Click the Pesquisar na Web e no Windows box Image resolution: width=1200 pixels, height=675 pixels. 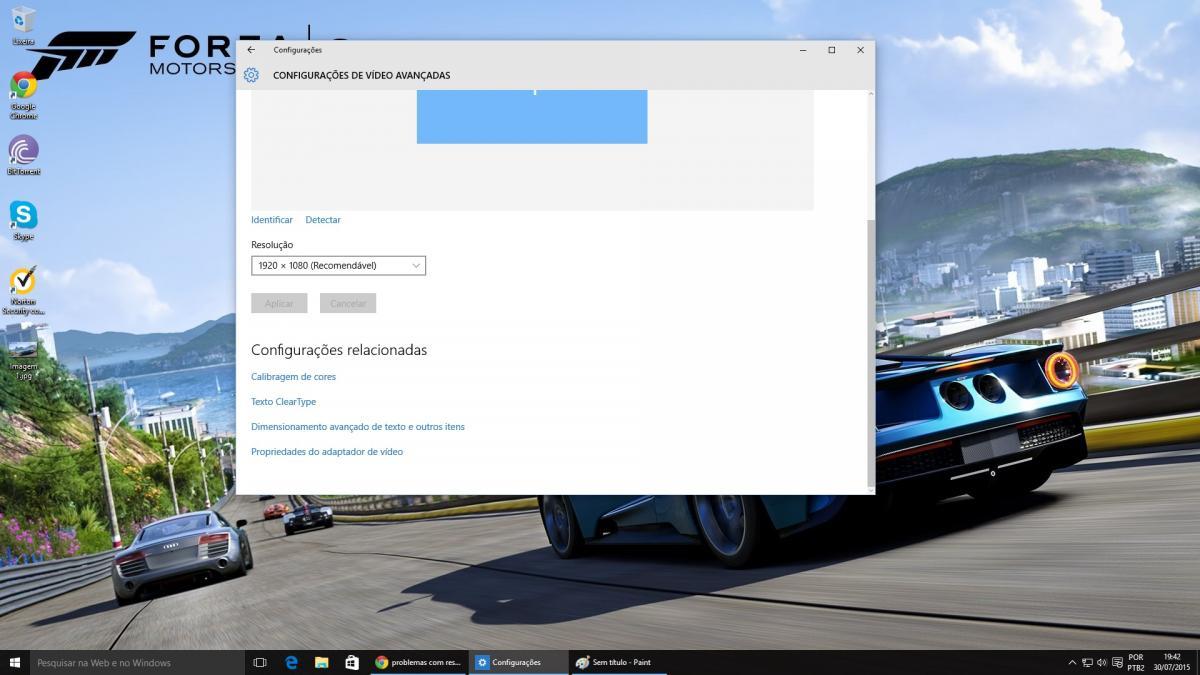(137, 662)
